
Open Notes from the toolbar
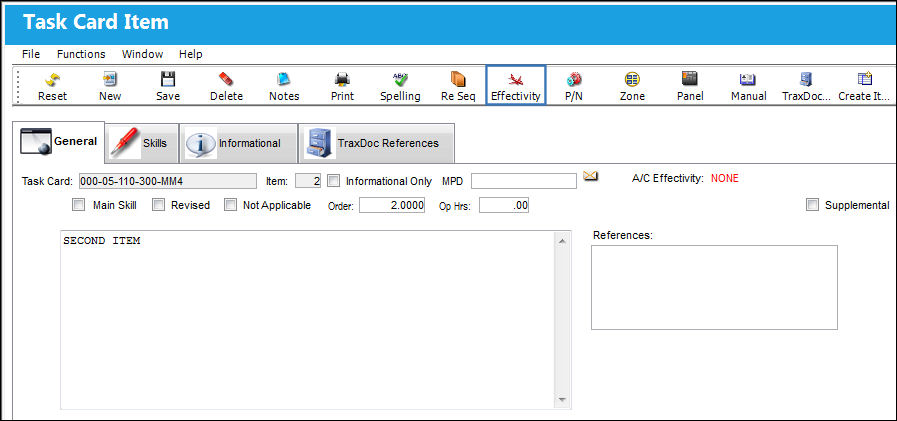tap(284, 86)
